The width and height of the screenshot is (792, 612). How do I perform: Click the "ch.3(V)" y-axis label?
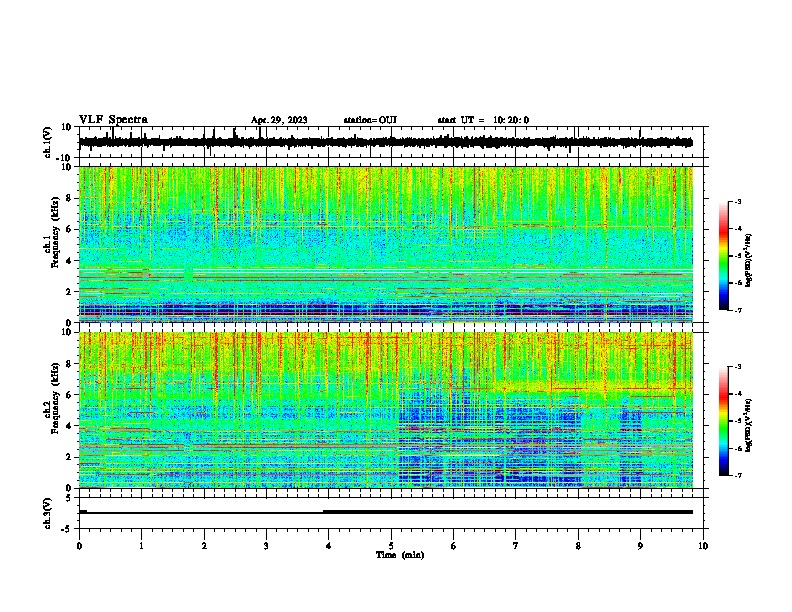48,513
